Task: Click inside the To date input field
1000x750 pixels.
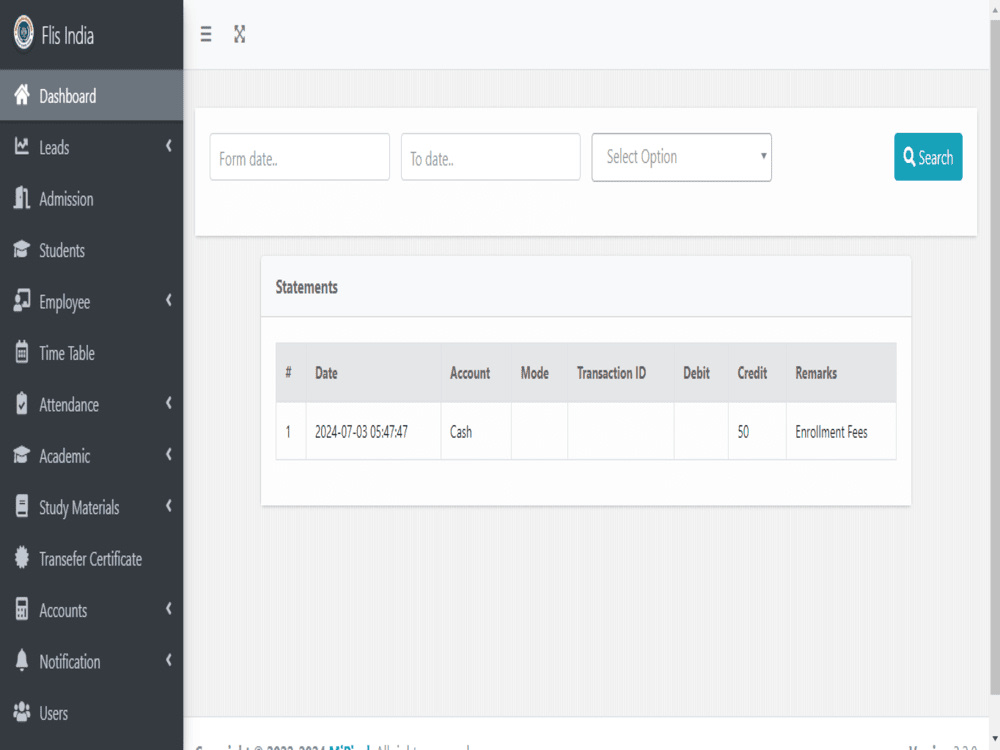Action: tap(490, 157)
